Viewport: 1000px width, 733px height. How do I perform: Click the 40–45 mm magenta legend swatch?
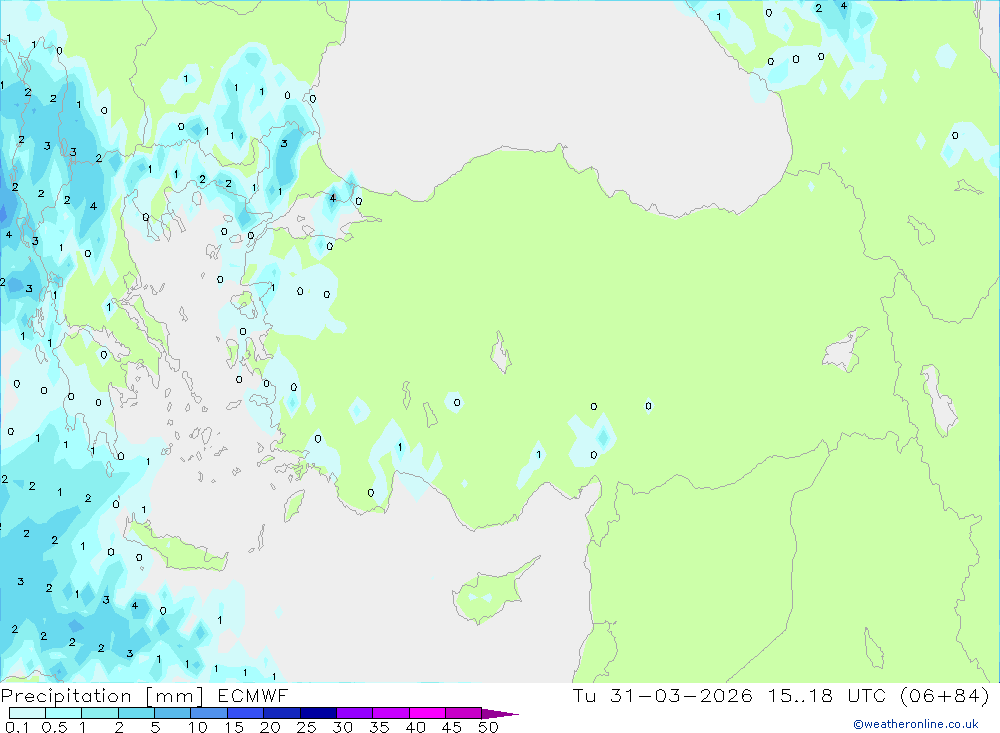[x=427, y=713]
